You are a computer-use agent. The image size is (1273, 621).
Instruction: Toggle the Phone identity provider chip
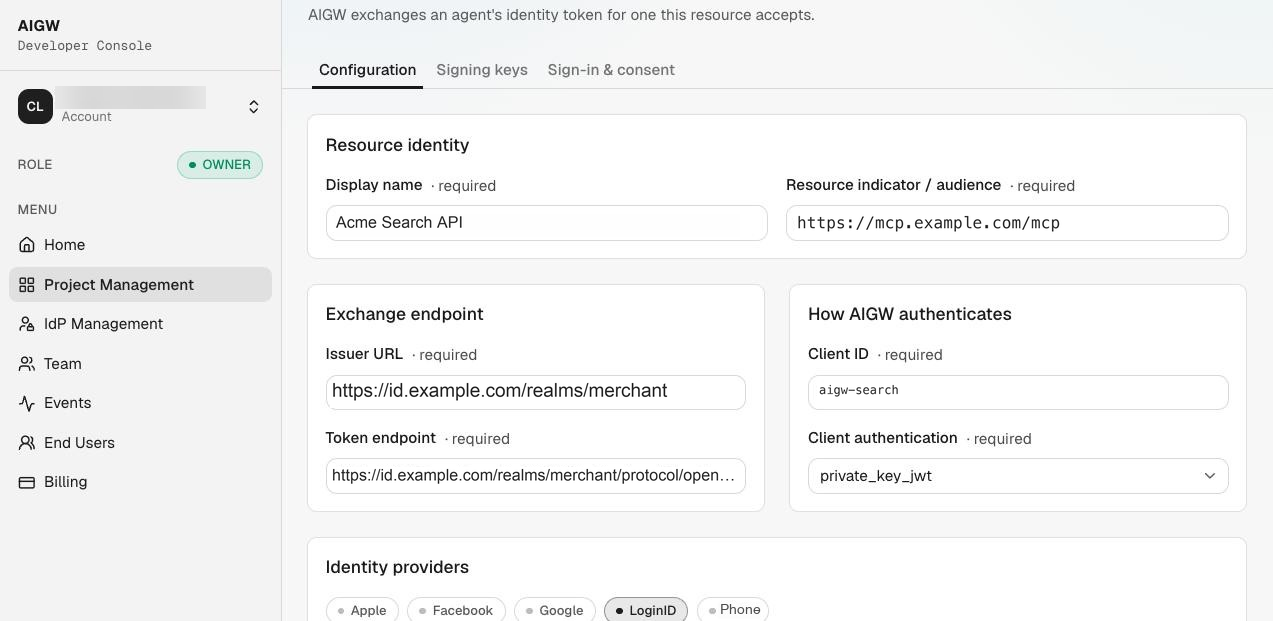(733, 610)
